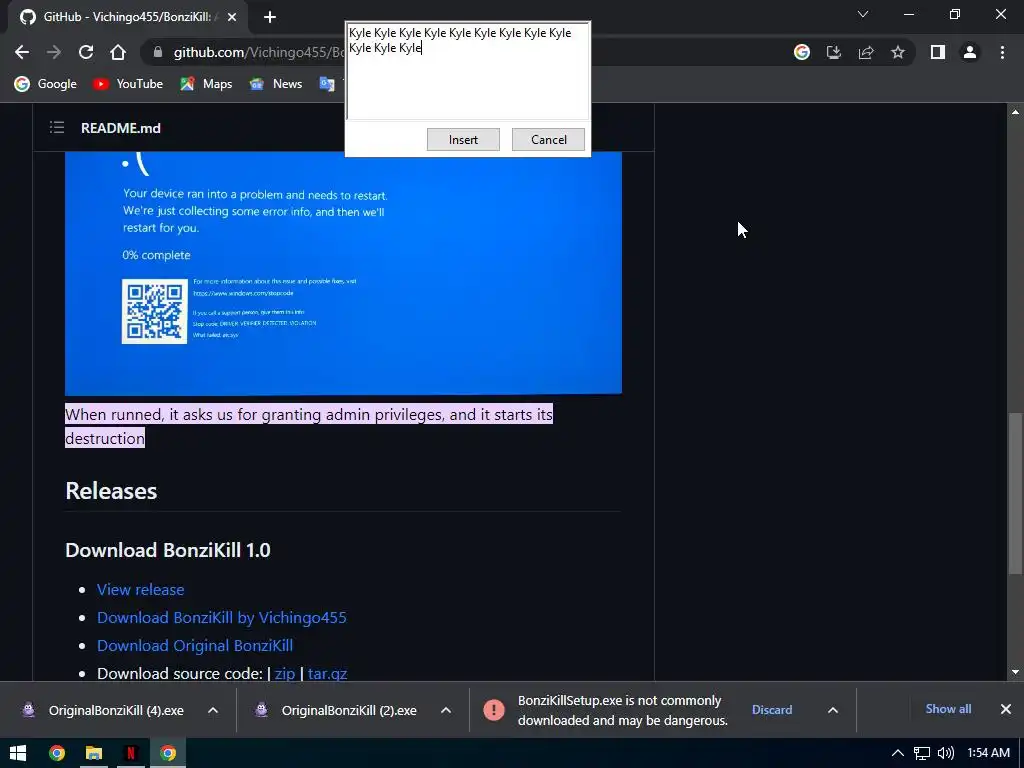Image resolution: width=1024 pixels, height=768 pixels.
Task: Open the network tray icon
Action: point(921,754)
